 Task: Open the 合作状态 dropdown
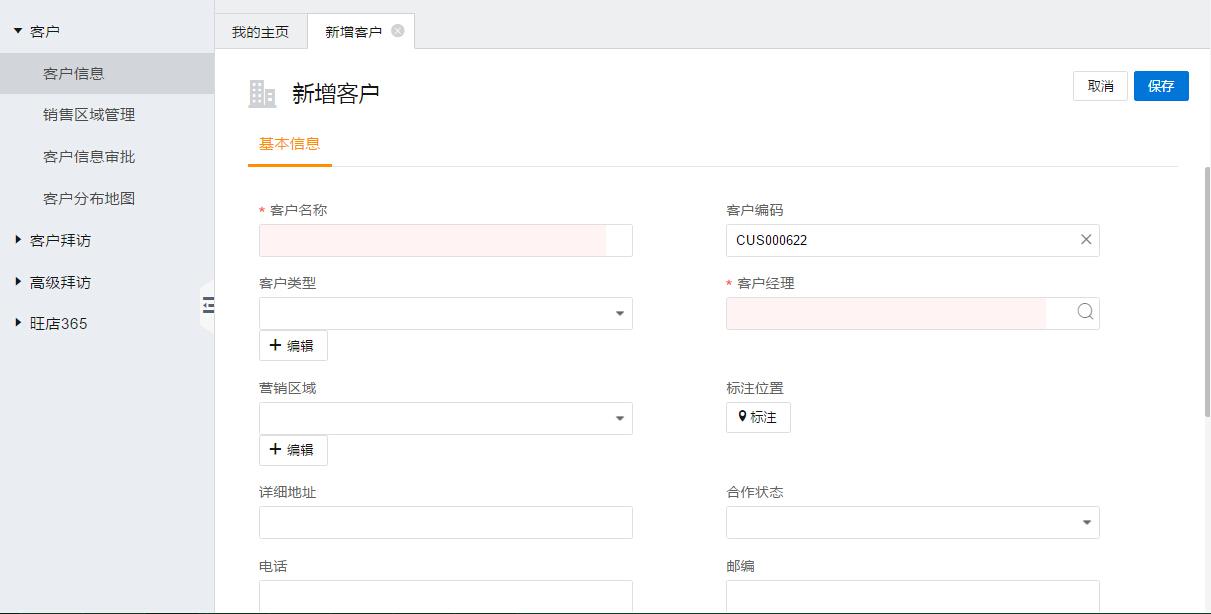point(1087,523)
